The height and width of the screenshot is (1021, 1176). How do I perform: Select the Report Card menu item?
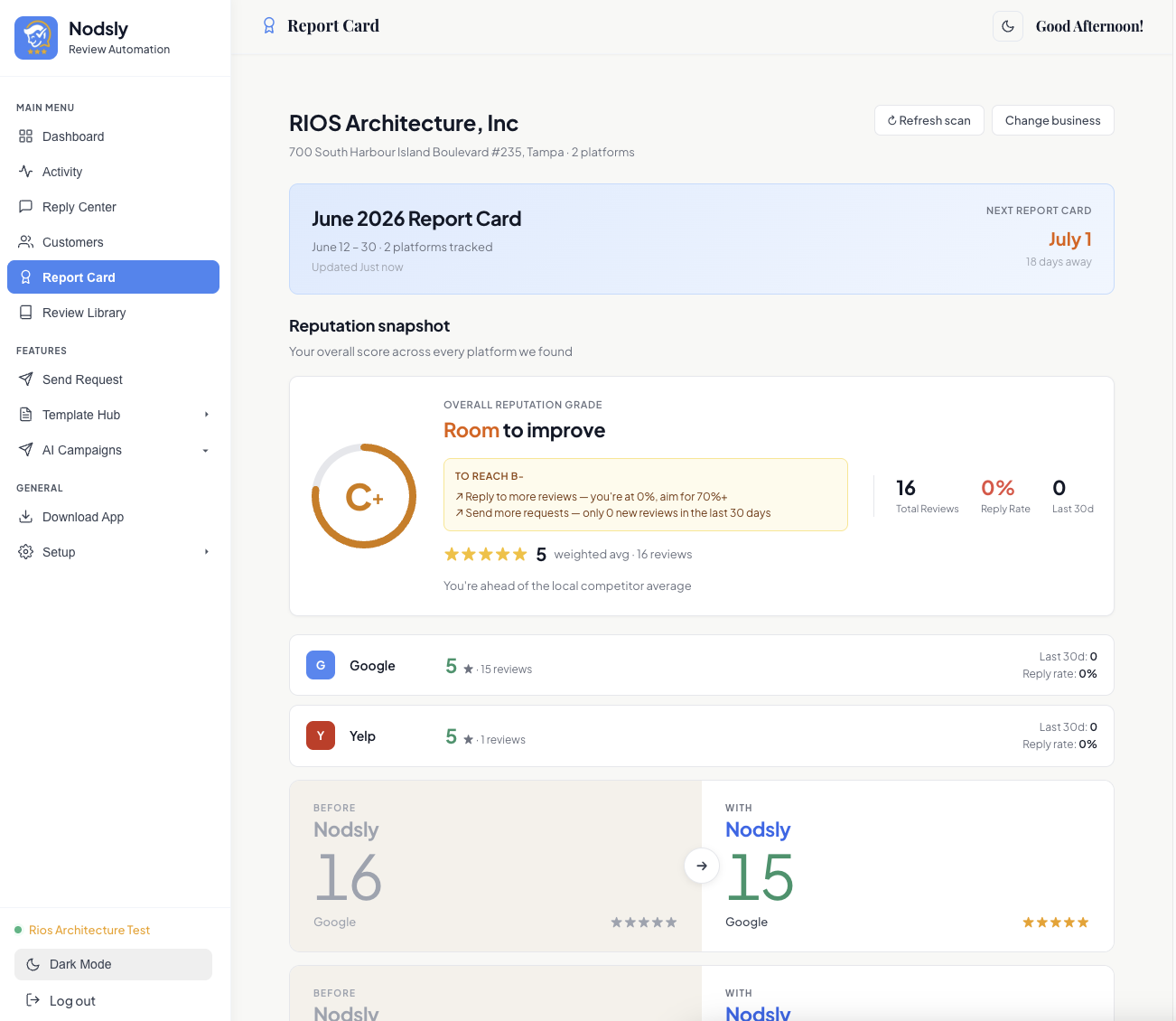click(113, 277)
